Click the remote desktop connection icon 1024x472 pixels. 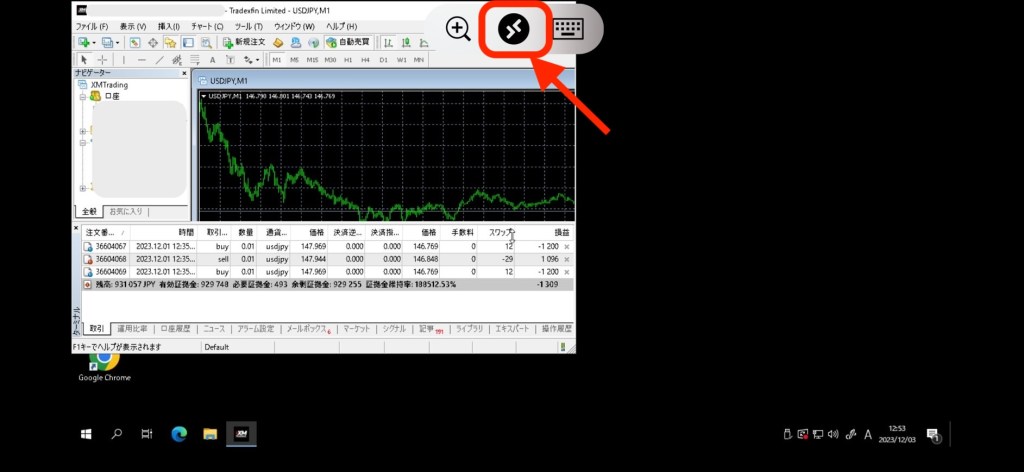click(x=513, y=29)
